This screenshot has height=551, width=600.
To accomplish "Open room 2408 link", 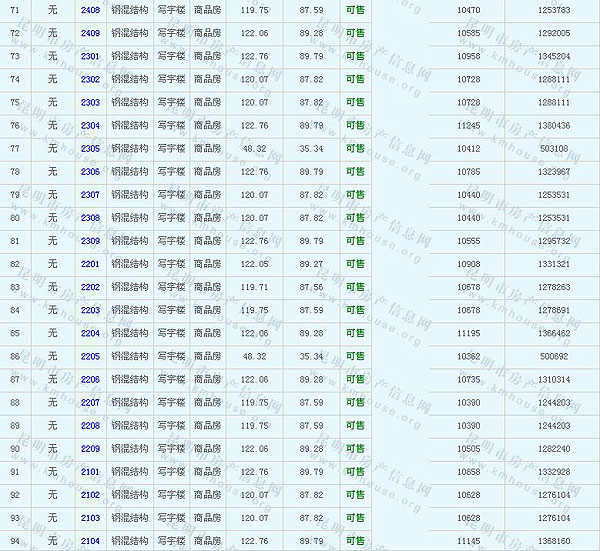I will 90,10.
